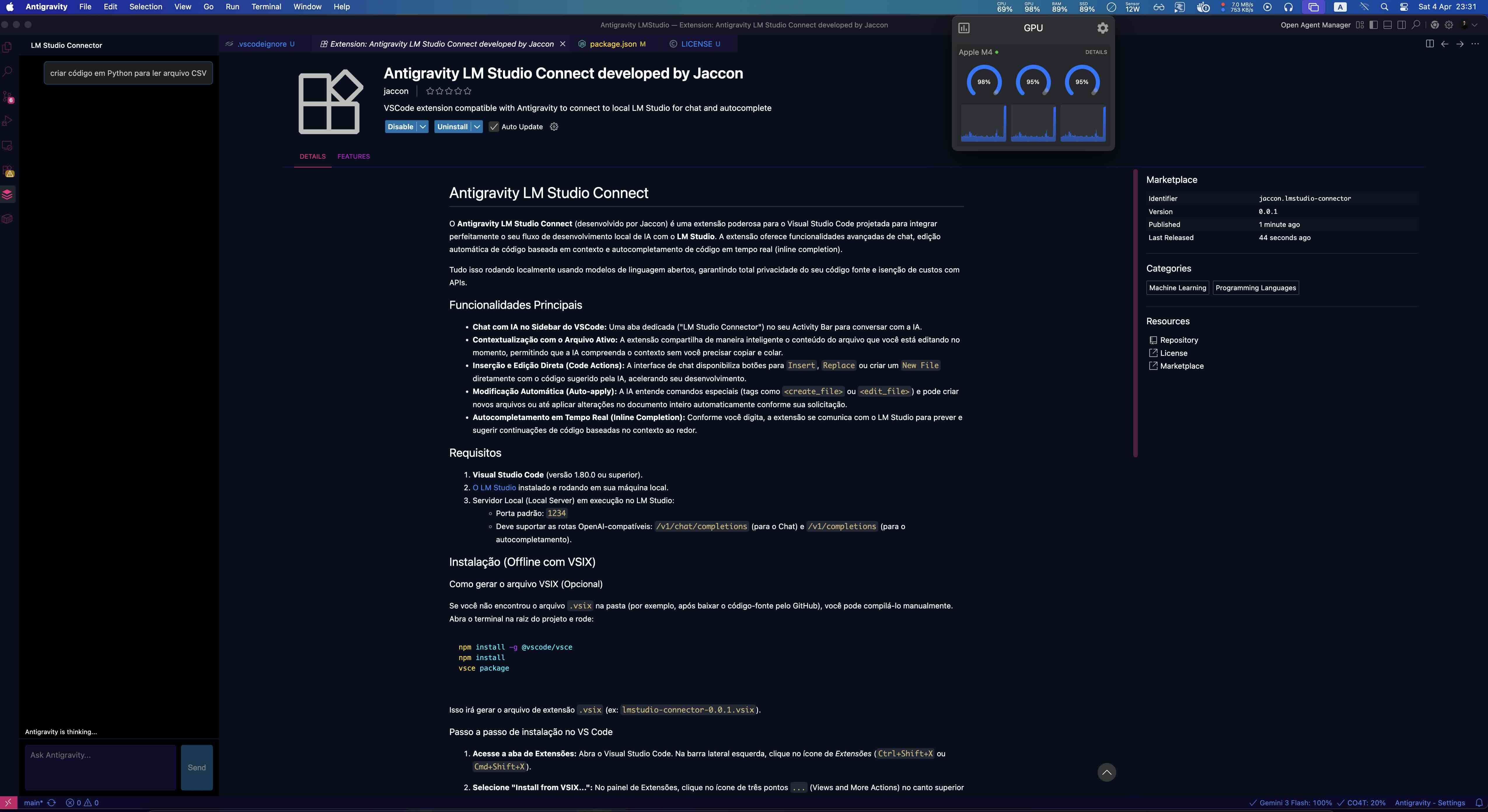The image size is (1488, 812).
Task: Click the split editor right icon
Action: (1430, 44)
